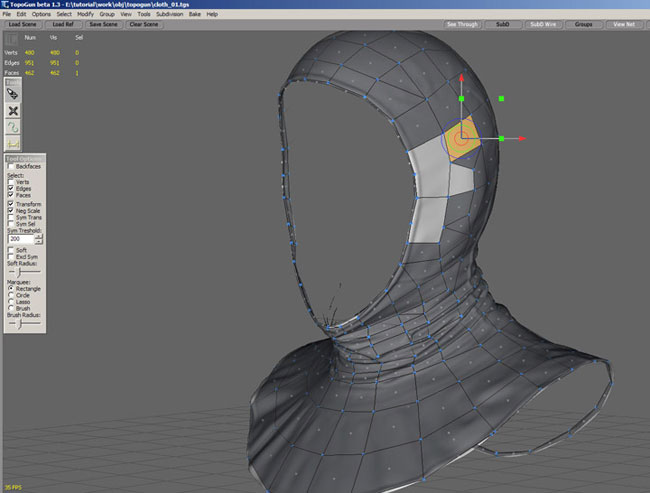Image resolution: width=650 pixels, height=493 pixels.
Task: Uncheck the Transform option
Action: tap(11, 204)
